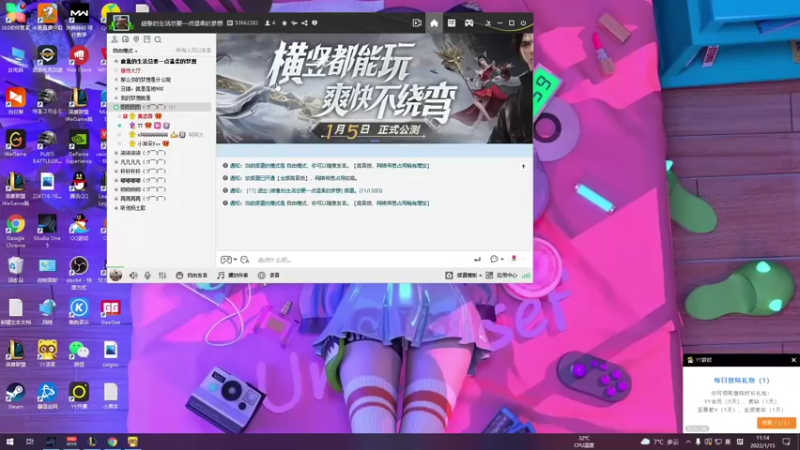Click the Windows Start button
Image resolution: width=800 pixels, height=450 pixels.
9,442
